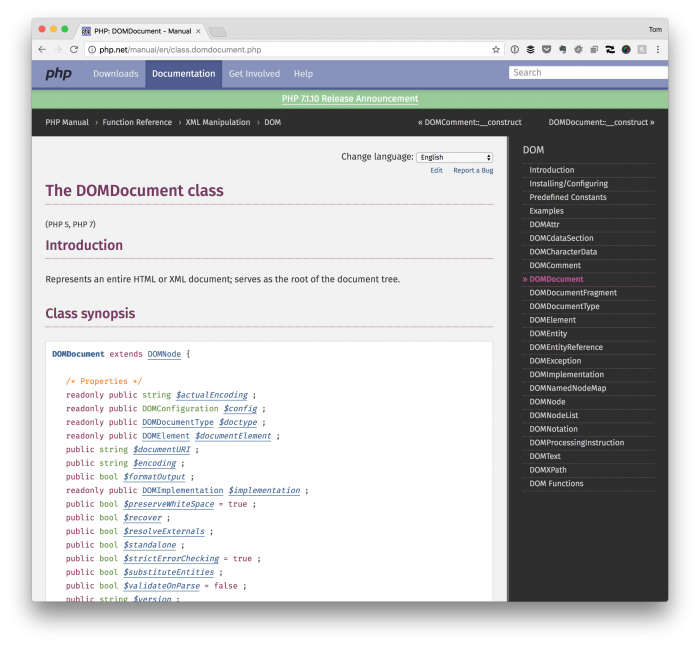Go to previous page DOMComment::__construct
The height and width of the screenshot is (647, 700).
[x=470, y=122]
